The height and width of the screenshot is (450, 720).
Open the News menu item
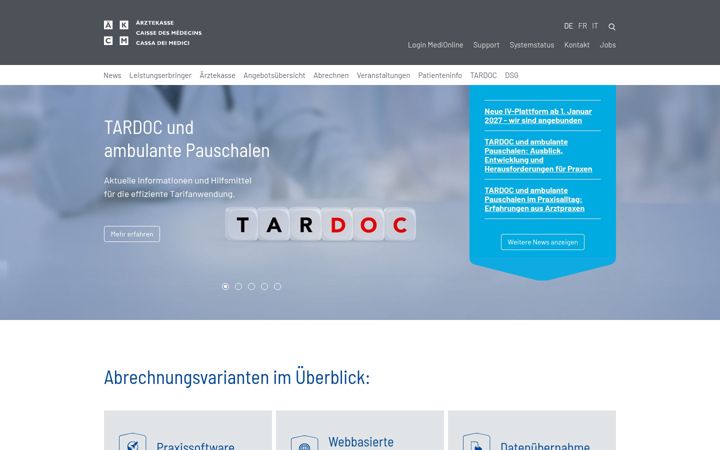point(112,75)
